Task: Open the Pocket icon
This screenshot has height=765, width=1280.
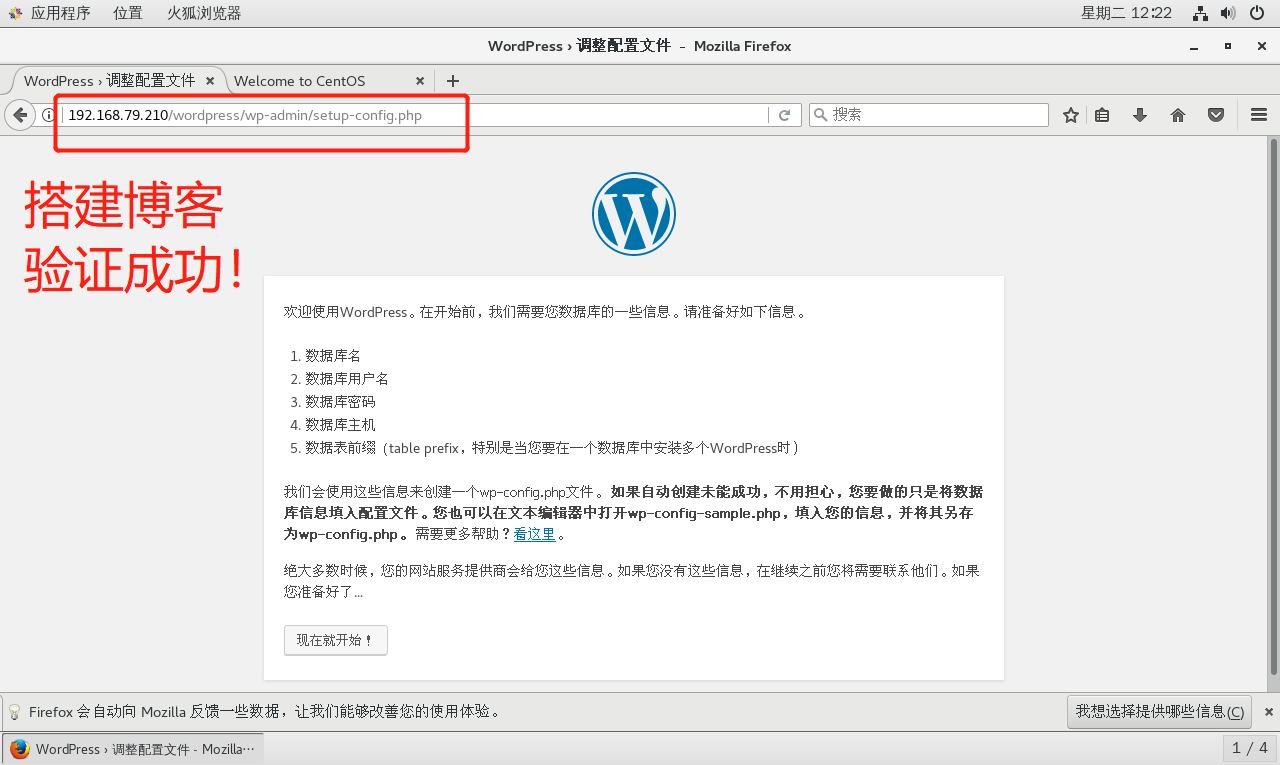Action: pyautogui.click(x=1216, y=115)
